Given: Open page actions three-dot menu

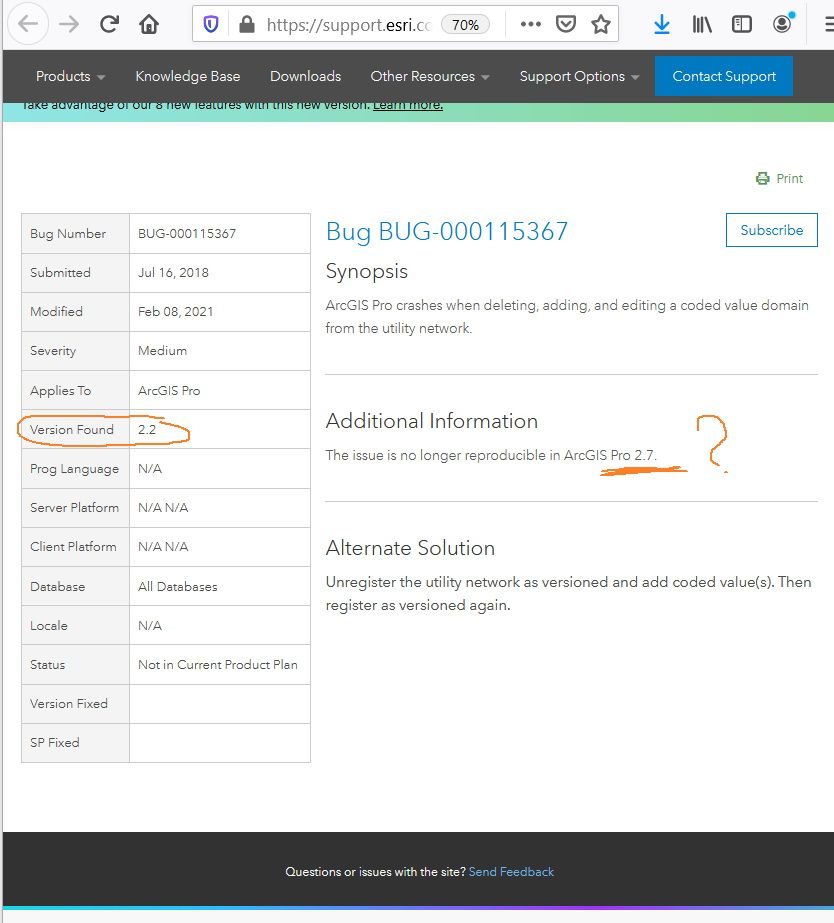Looking at the screenshot, I should click(x=530, y=24).
